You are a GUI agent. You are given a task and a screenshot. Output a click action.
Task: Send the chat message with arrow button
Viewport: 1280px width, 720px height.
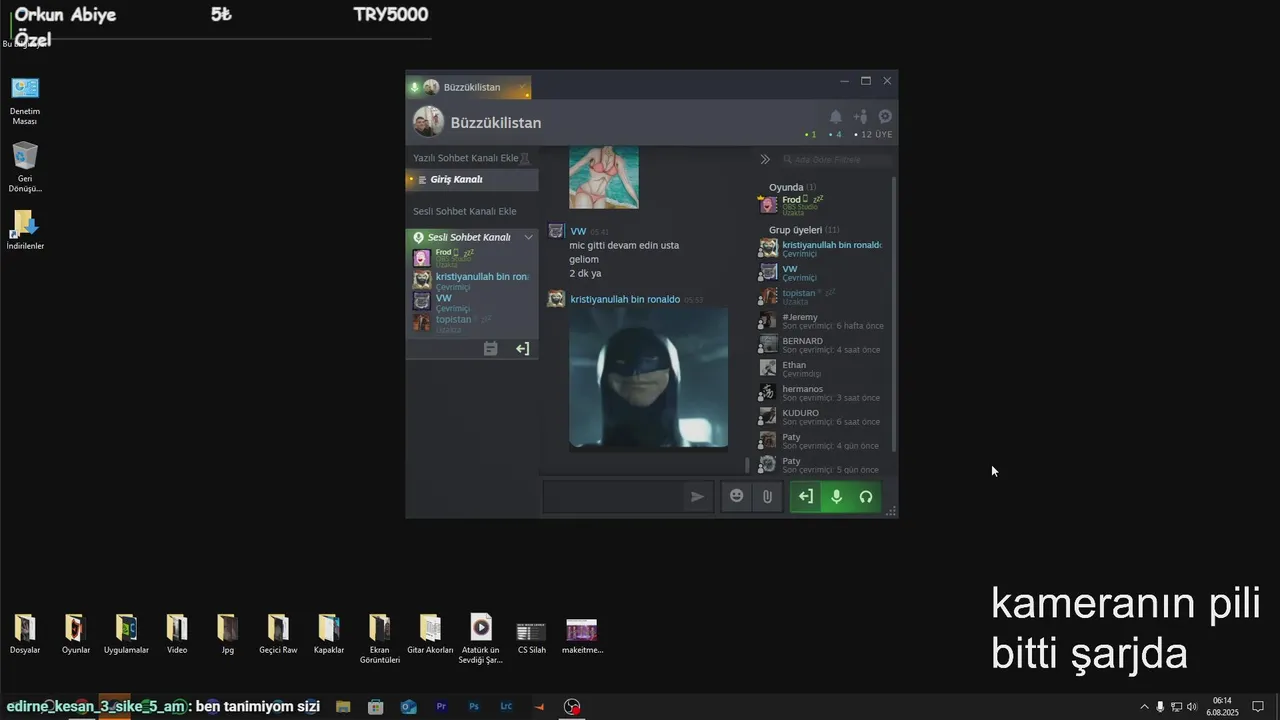click(697, 496)
